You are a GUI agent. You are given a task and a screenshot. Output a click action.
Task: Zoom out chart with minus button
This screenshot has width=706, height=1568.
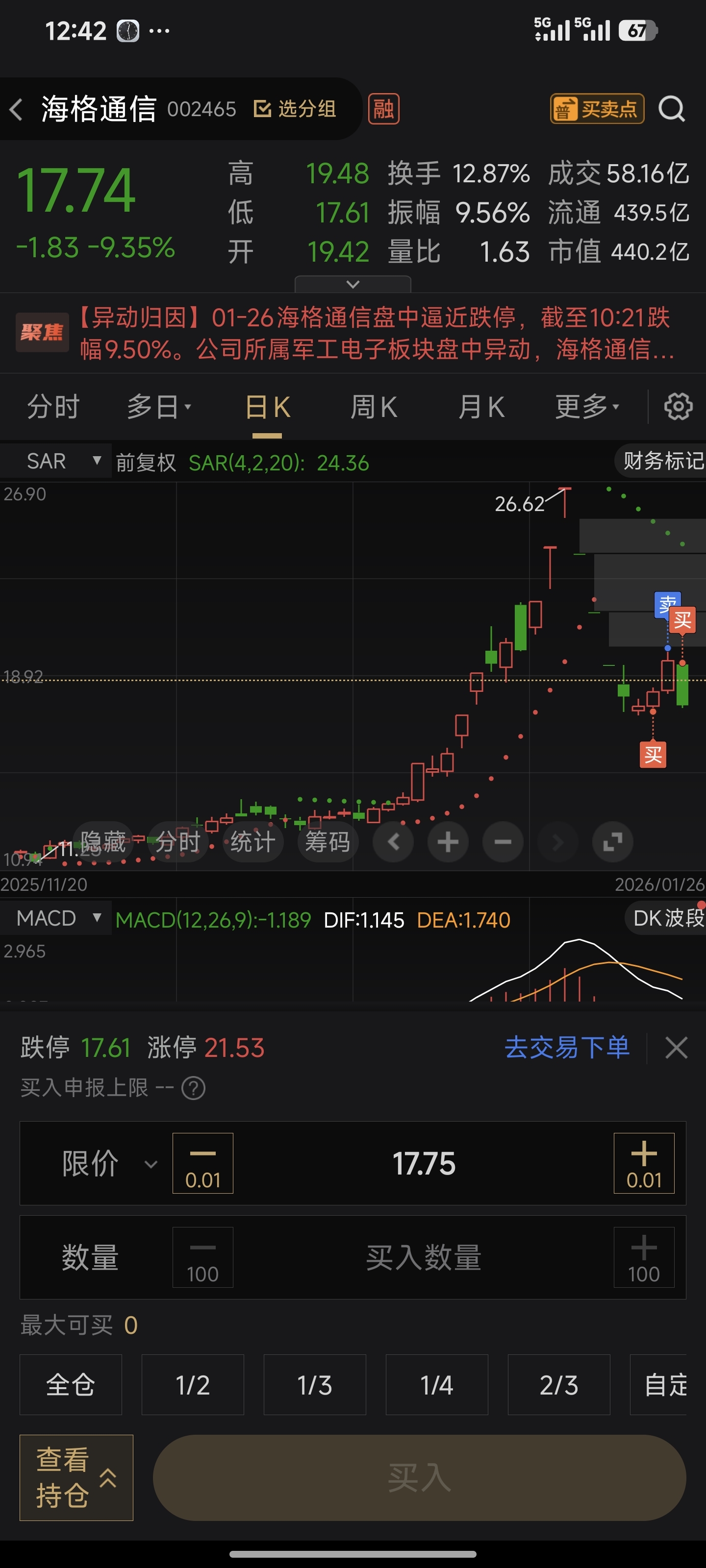pos(503,842)
